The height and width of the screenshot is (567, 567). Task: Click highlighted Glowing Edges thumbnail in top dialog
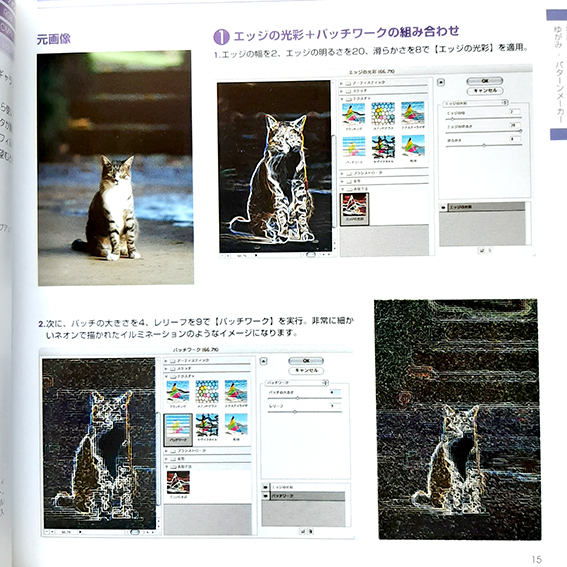(355, 209)
